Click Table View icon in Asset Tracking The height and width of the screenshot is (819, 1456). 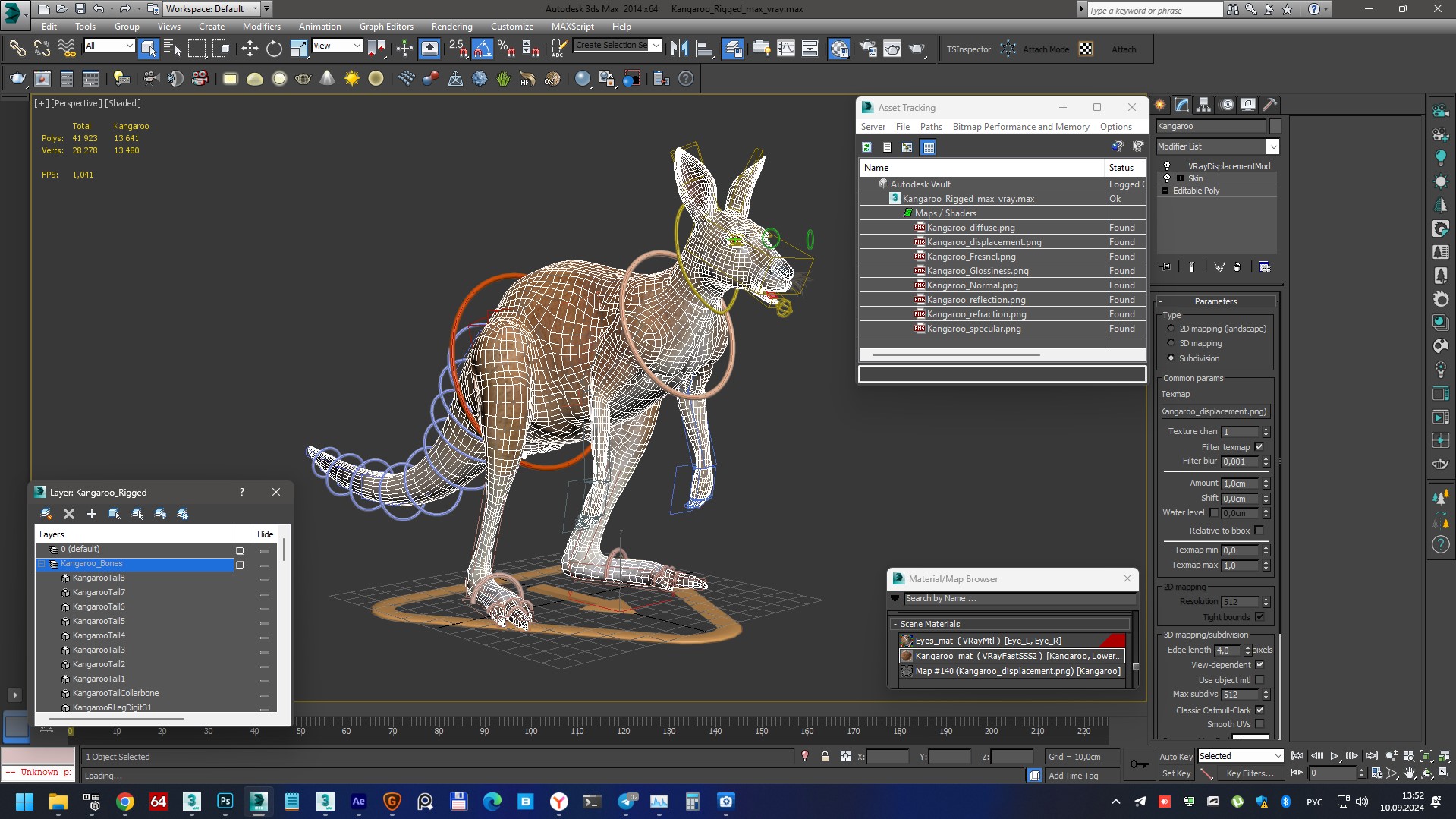[x=928, y=147]
